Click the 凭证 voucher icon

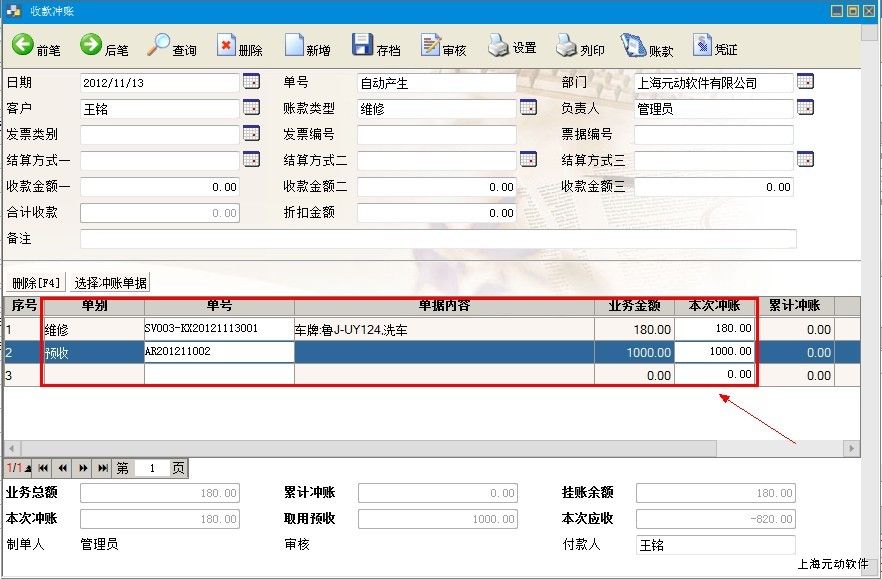click(x=702, y=45)
